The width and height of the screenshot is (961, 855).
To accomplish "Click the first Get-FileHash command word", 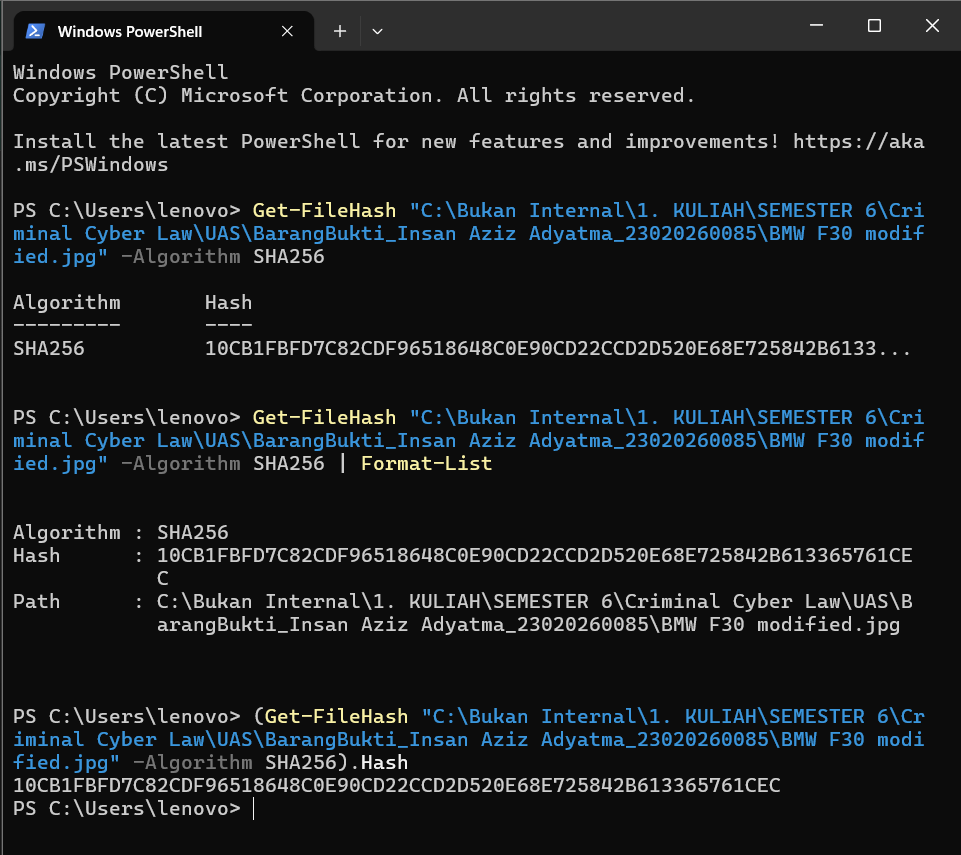I will click(324, 210).
